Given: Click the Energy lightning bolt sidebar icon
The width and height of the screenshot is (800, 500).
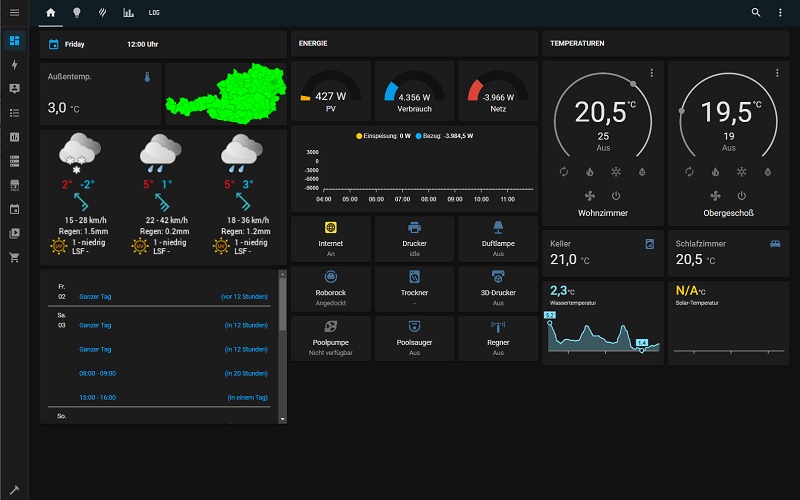Looking at the screenshot, I should click(x=14, y=64).
